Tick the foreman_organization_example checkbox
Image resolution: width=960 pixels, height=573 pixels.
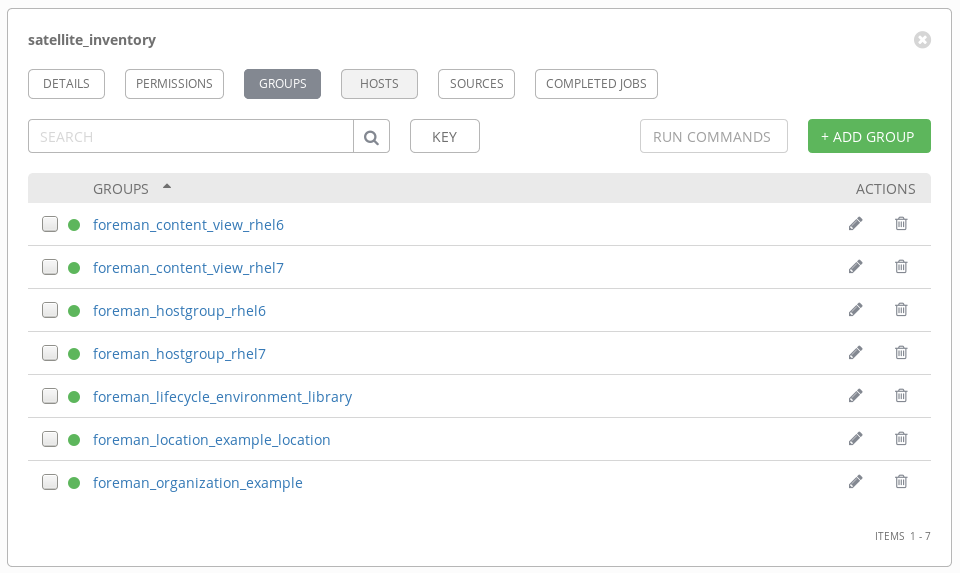click(x=50, y=482)
